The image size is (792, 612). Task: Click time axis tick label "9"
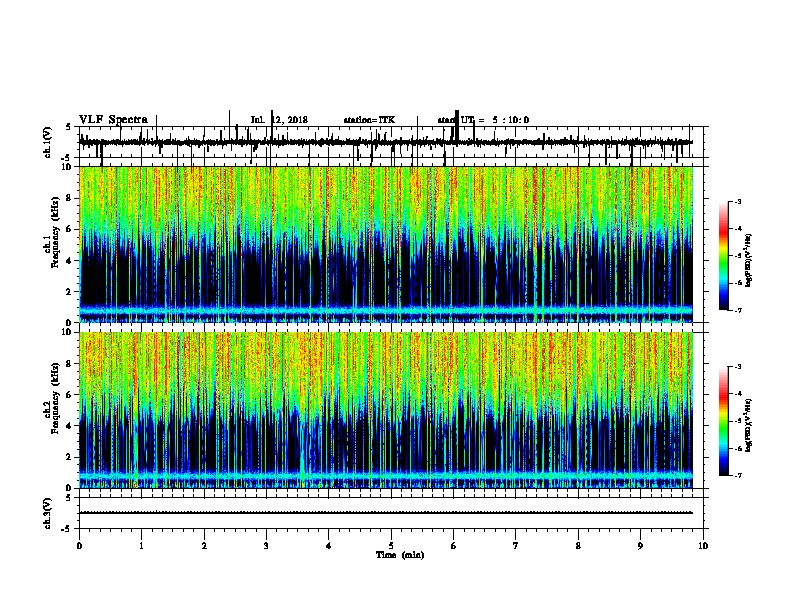(x=641, y=546)
